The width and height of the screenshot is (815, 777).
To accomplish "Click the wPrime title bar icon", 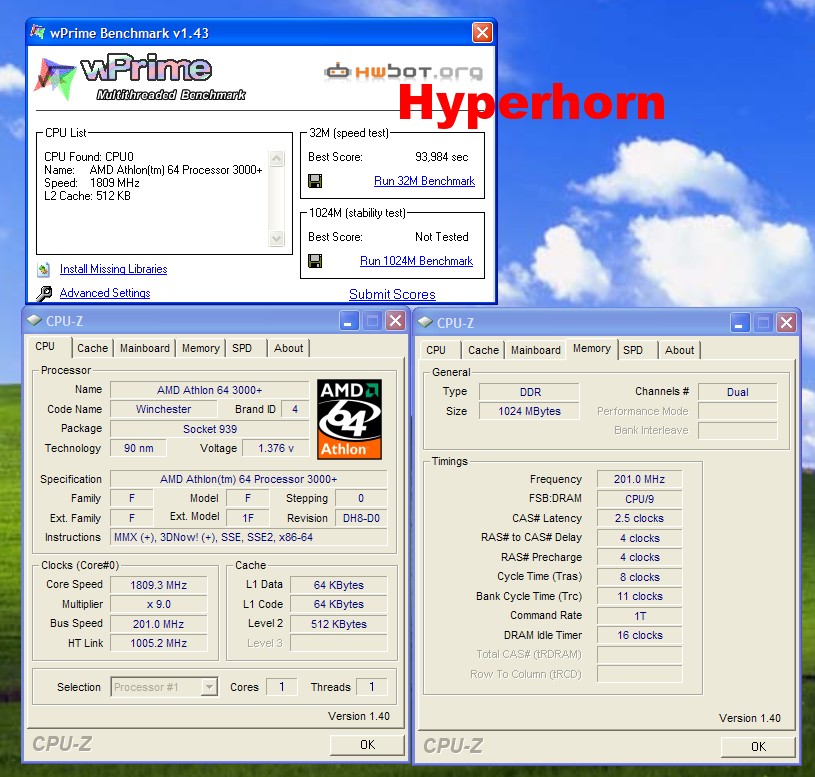I will click(37, 32).
